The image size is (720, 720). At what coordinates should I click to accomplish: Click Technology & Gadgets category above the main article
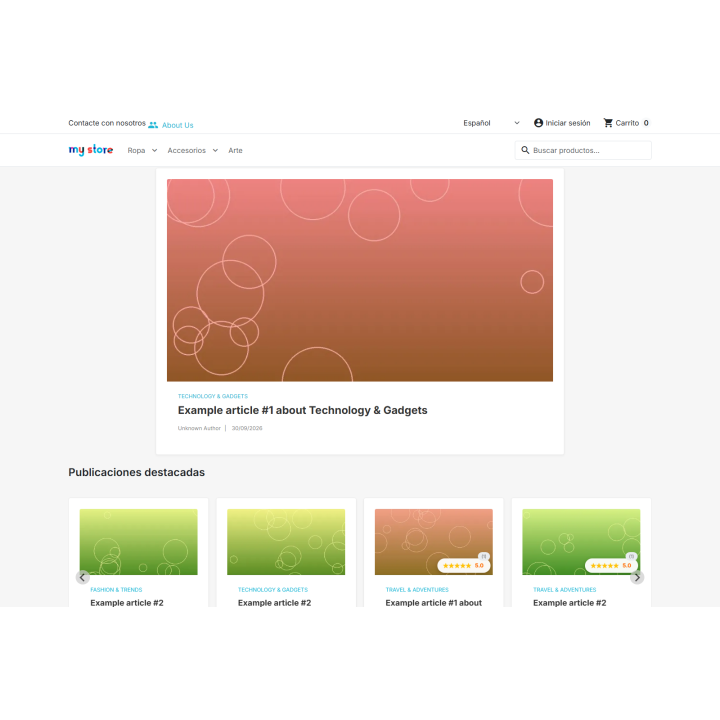213,396
